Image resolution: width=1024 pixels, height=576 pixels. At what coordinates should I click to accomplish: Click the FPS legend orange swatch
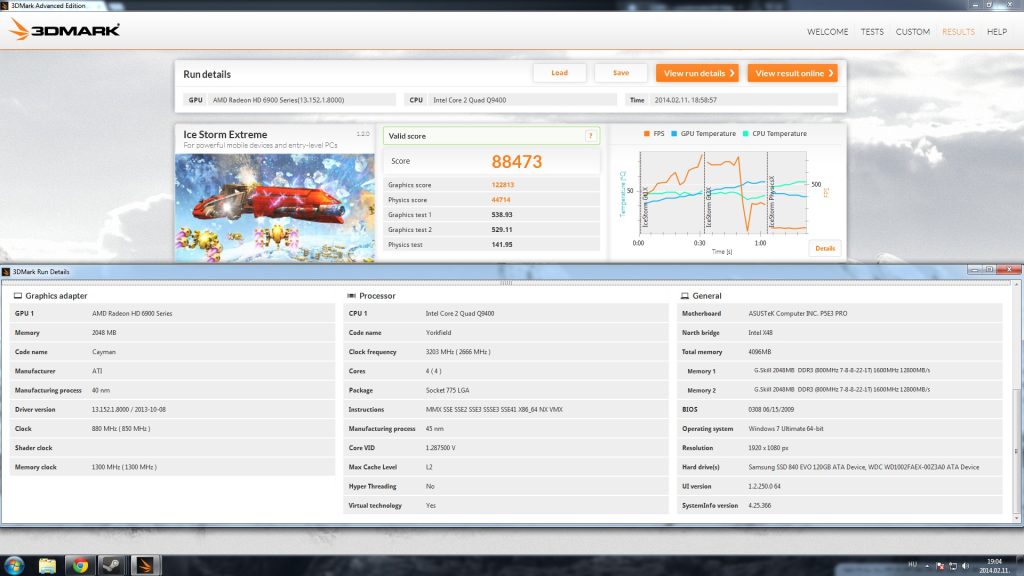[x=647, y=133]
